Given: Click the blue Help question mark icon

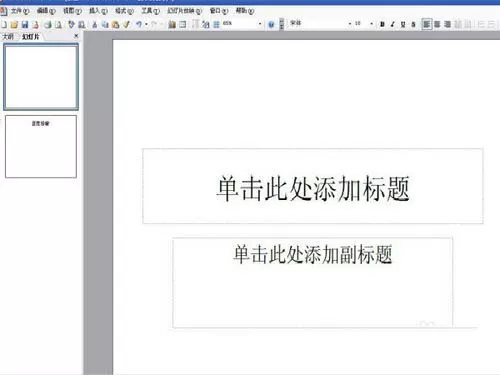Looking at the screenshot, I should coord(271,24).
